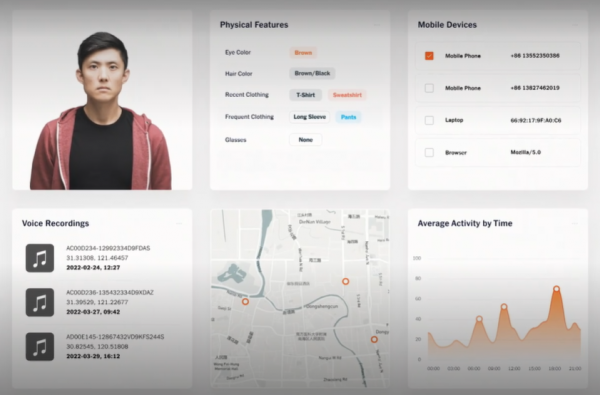
Task: Choose the Pants frequent clothing tag
Action: coord(348,117)
